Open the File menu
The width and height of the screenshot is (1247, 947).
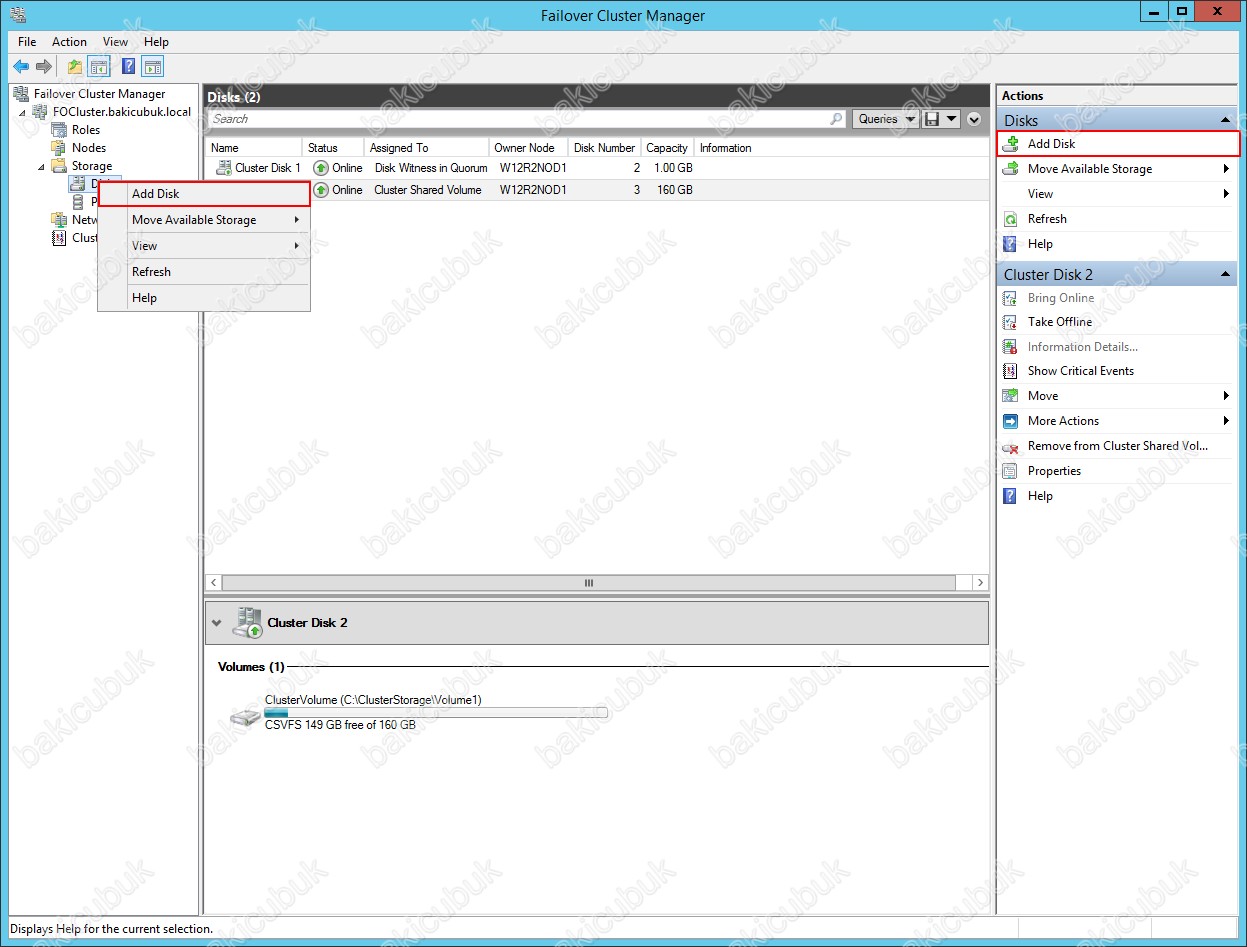[x=27, y=42]
